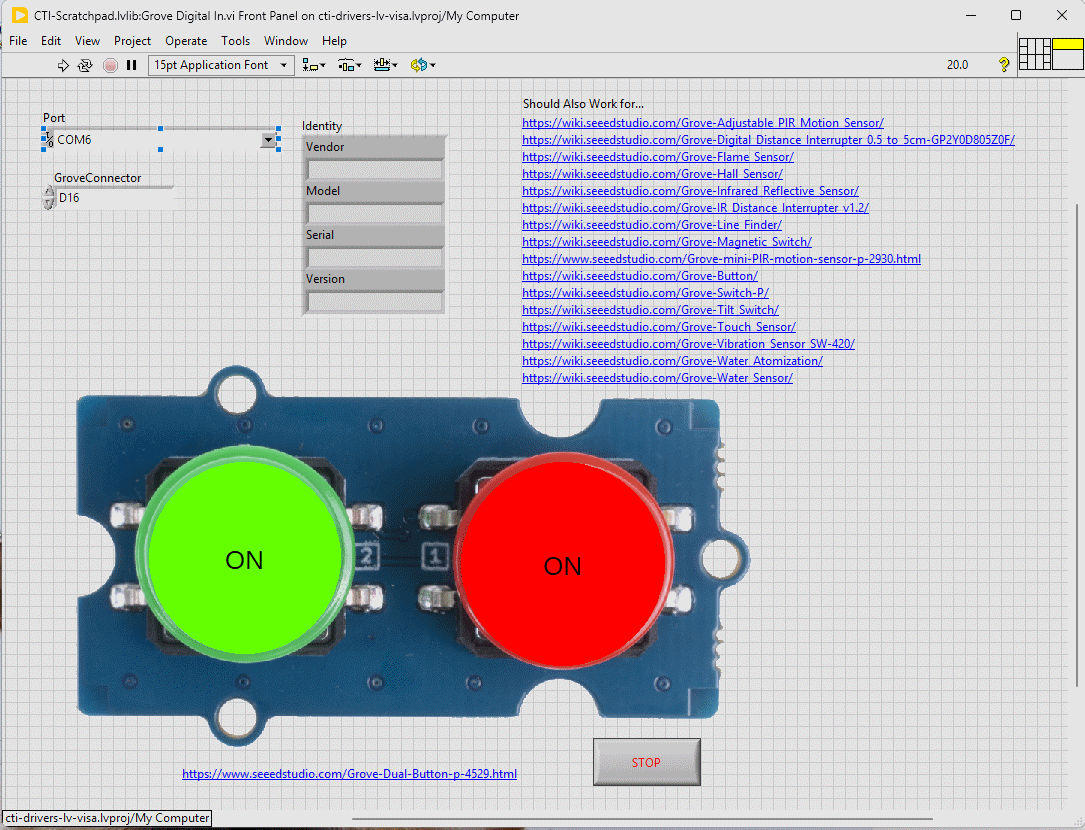Click the GroveConnector increment/decrement arrows
The height and width of the screenshot is (830, 1085).
pos(48,198)
